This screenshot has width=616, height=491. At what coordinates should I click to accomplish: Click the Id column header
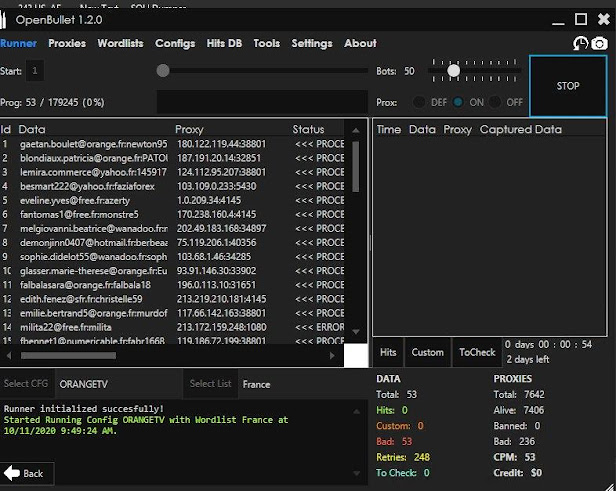[6, 130]
